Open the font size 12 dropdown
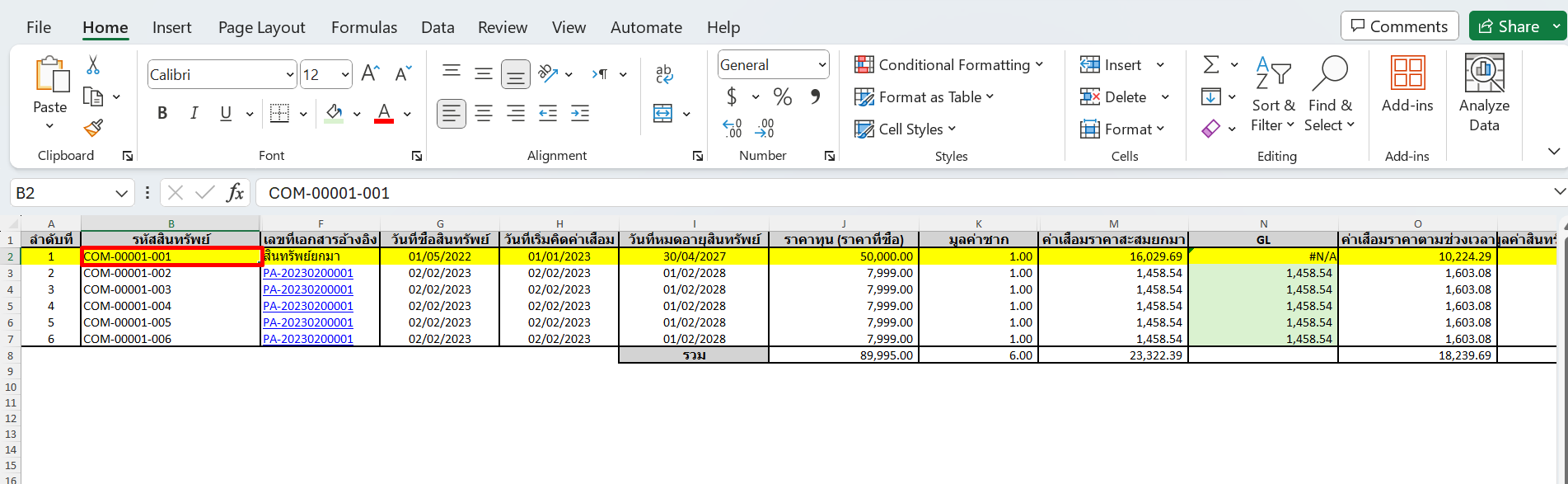Screen dimensions: 1568x484 click(x=344, y=75)
